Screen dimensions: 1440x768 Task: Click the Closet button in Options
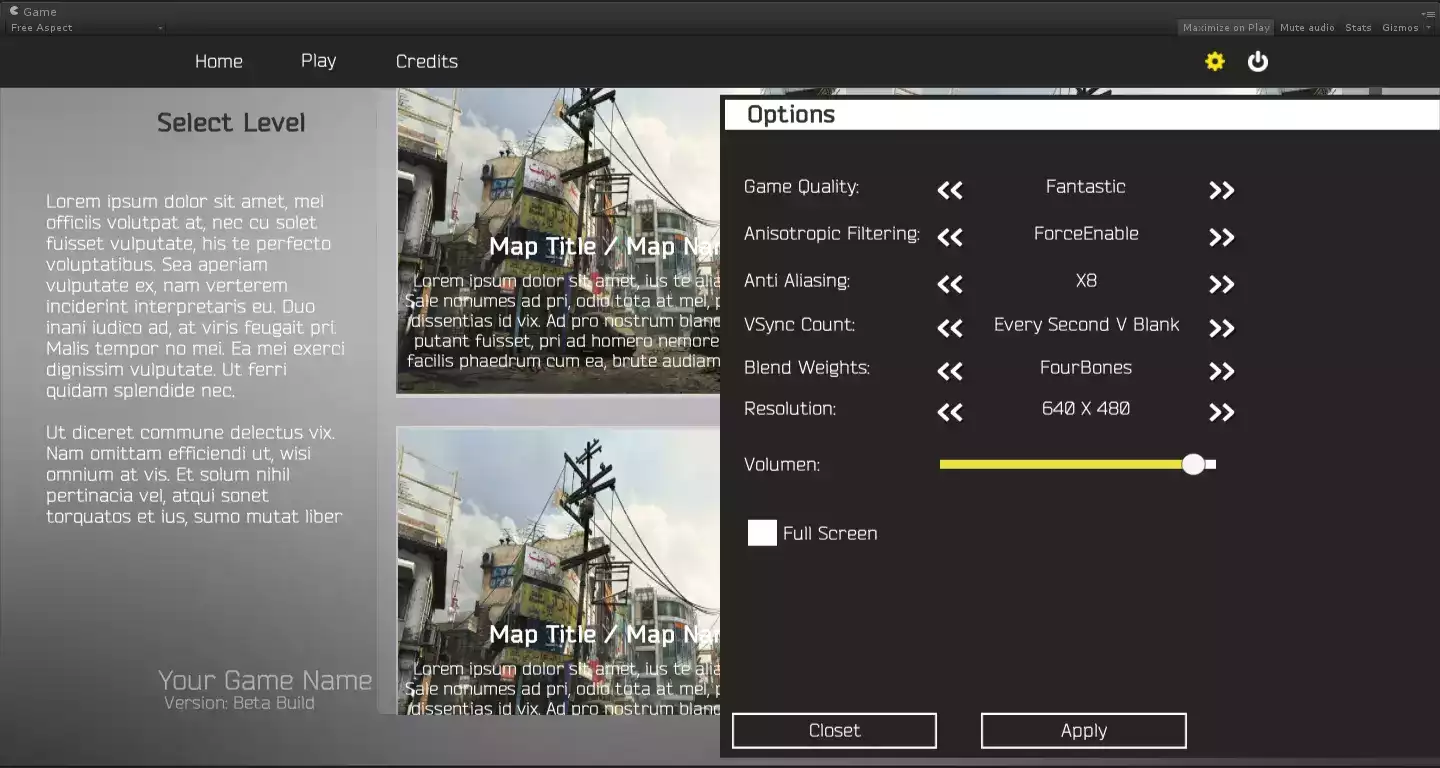pos(834,731)
